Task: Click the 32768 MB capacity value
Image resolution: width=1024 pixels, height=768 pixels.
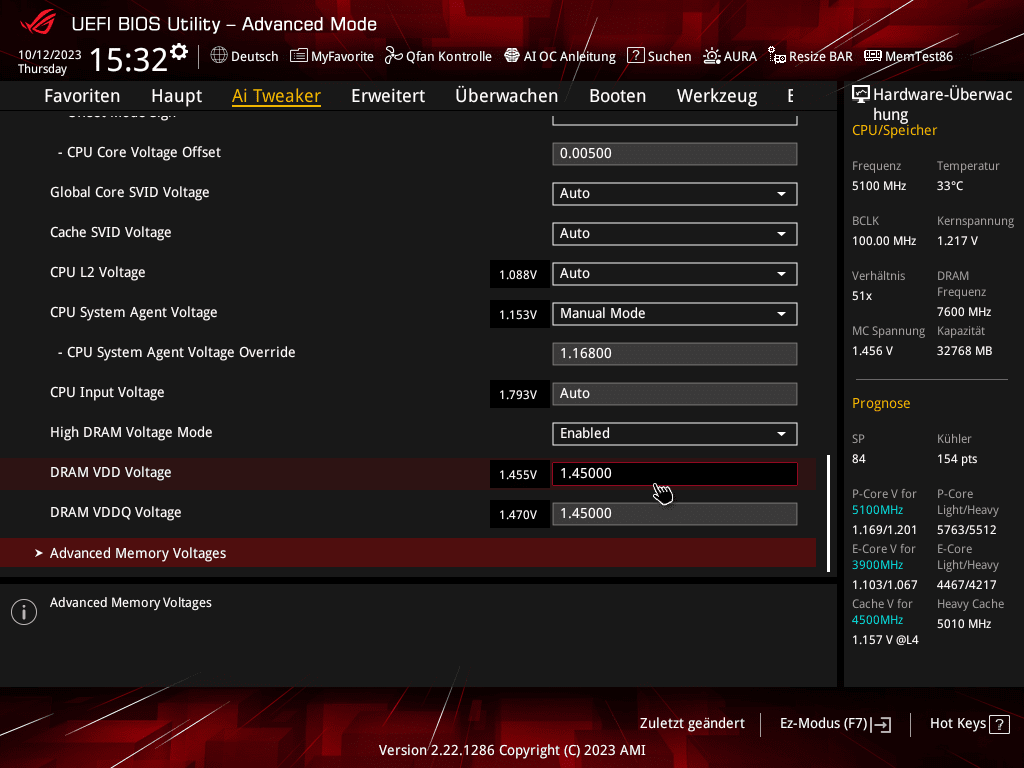Action: (965, 351)
